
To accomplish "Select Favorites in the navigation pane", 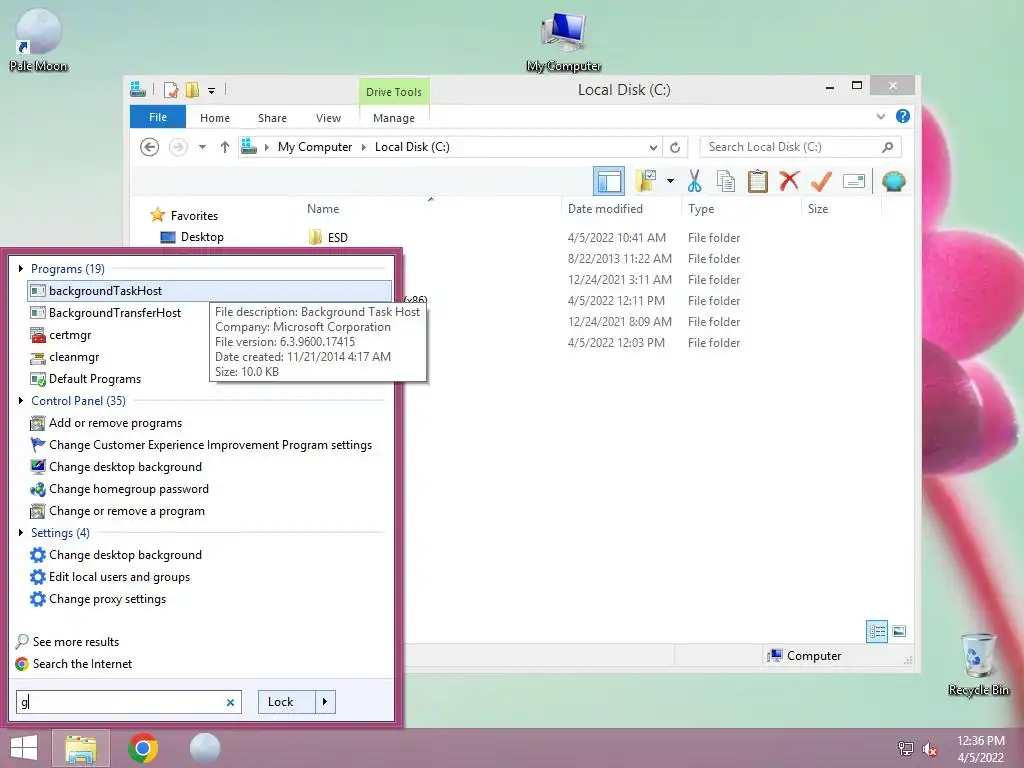I will tap(184, 216).
